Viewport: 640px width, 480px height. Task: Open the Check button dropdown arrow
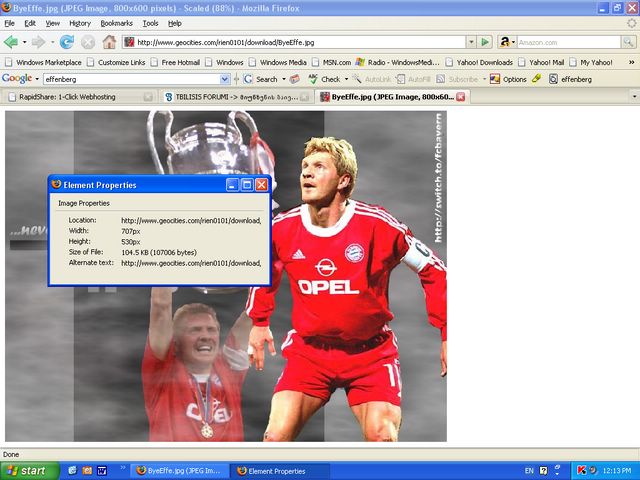(x=346, y=79)
